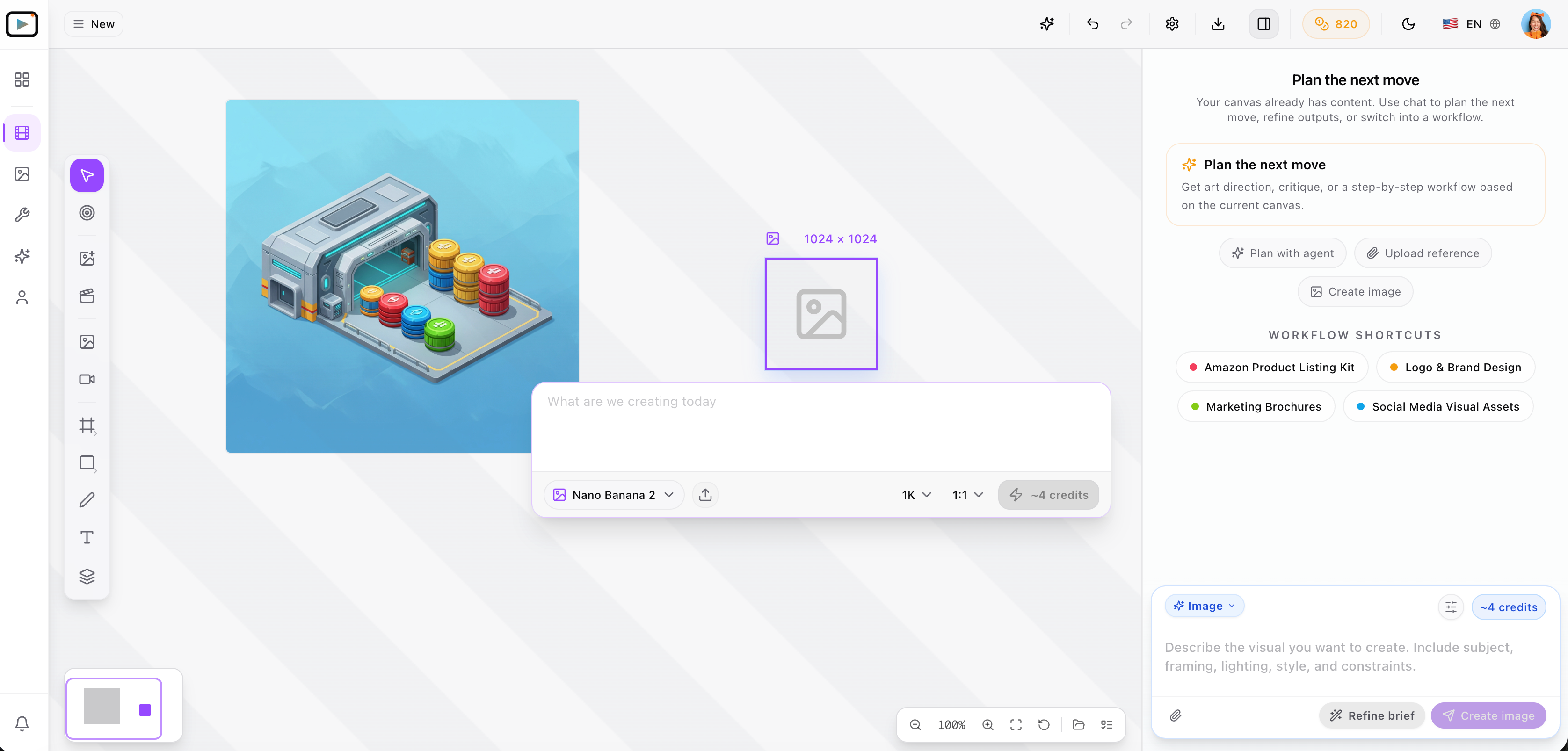Click the 100% zoom level
The image size is (1568, 751).
pos(951,724)
